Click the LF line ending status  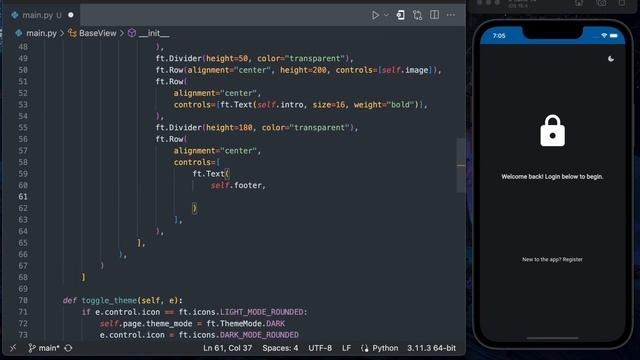pos(347,348)
